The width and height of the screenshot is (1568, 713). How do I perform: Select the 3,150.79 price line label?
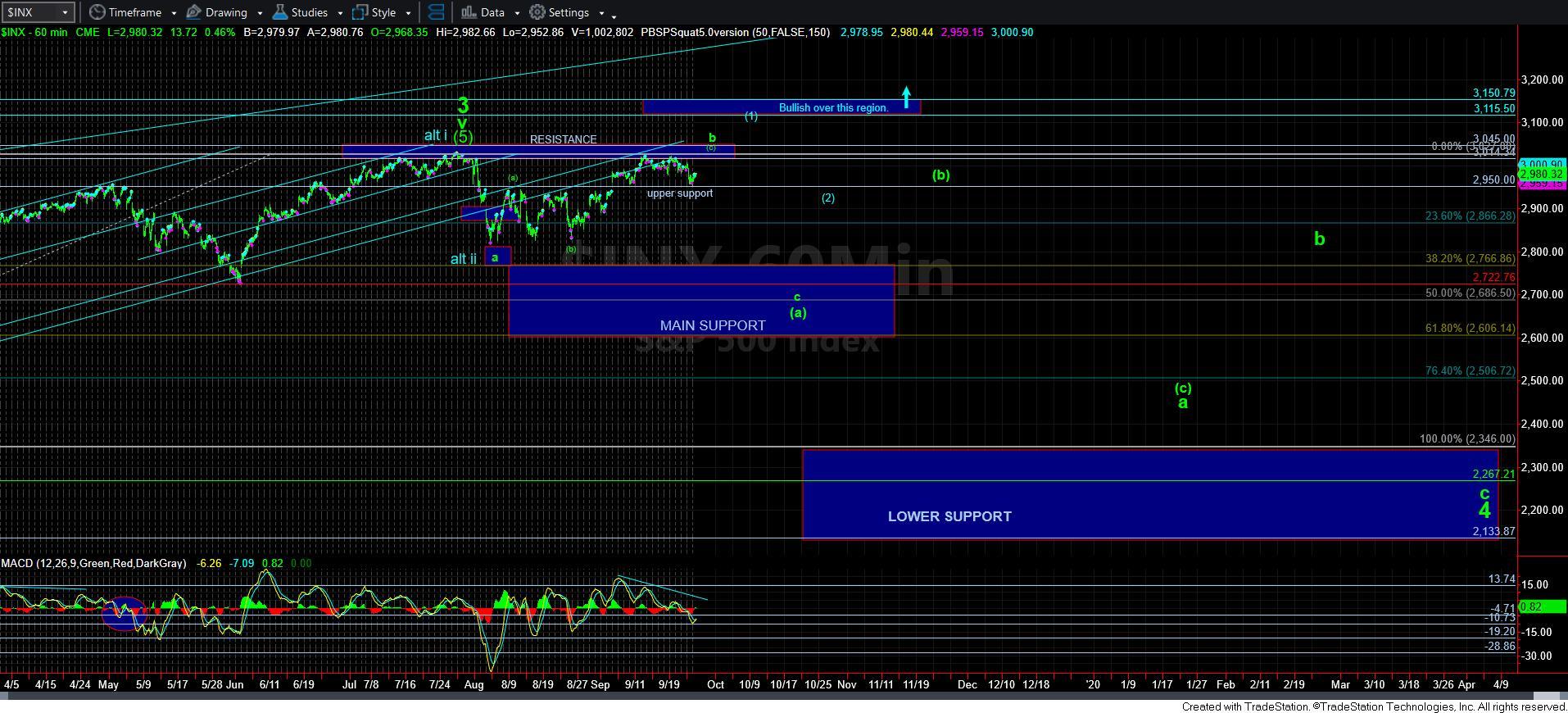[1493, 93]
